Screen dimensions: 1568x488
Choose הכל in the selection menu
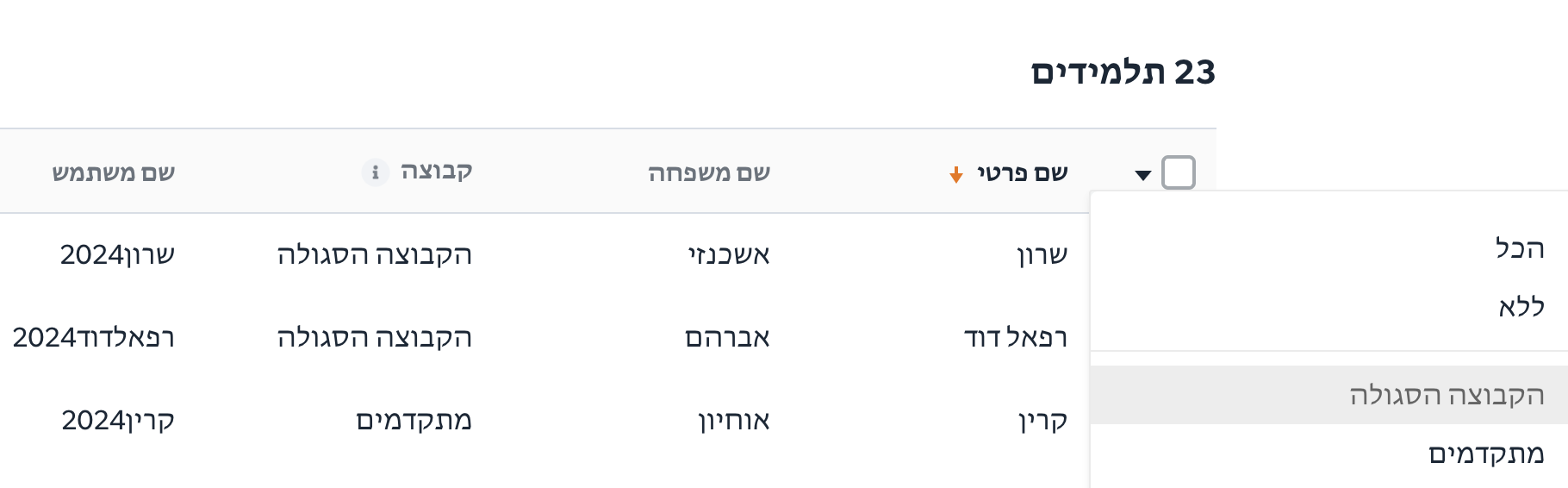tap(1519, 248)
